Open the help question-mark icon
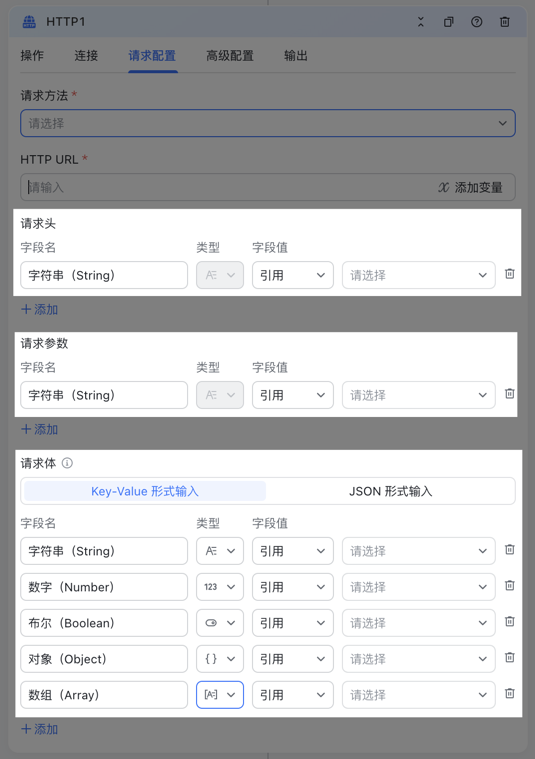Image resolution: width=535 pixels, height=759 pixels. tap(476, 22)
